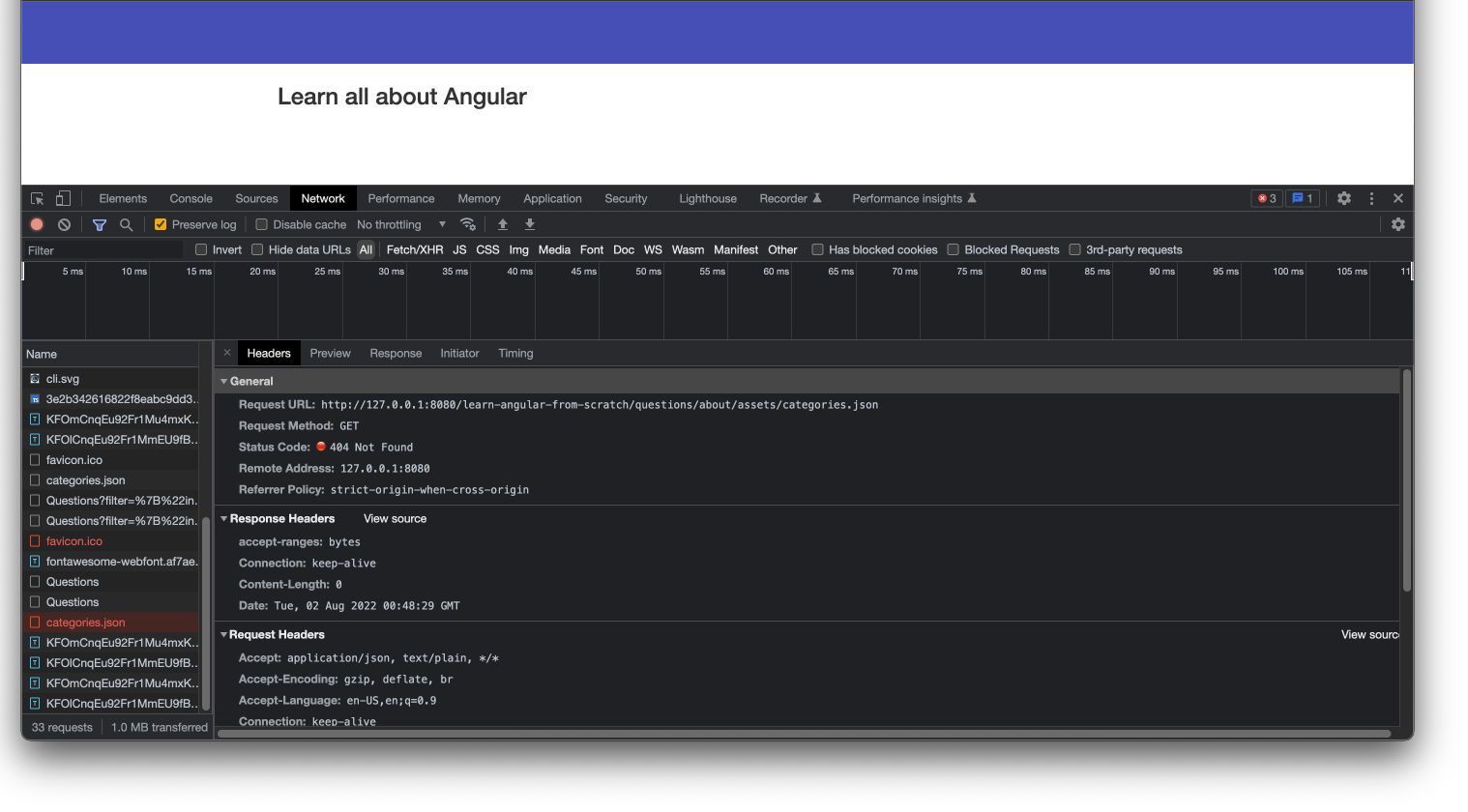This screenshot has width=1468, height=812.
Task: Open the Sources tab
Action: point(256,198)
